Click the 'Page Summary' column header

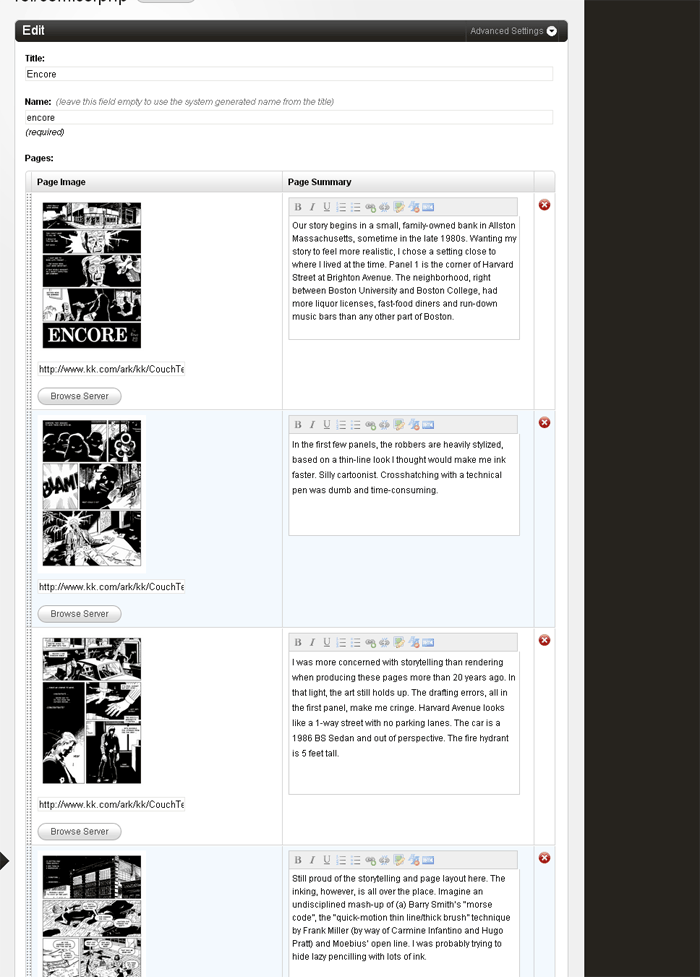pyautogui.click(x=319, y=182)
